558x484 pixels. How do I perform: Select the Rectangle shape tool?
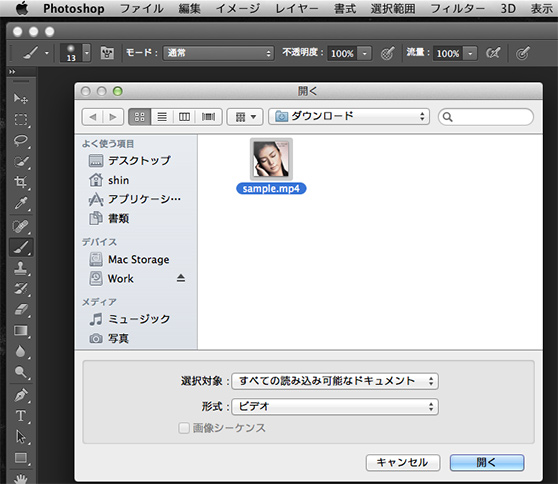click(x=21, y=458)
